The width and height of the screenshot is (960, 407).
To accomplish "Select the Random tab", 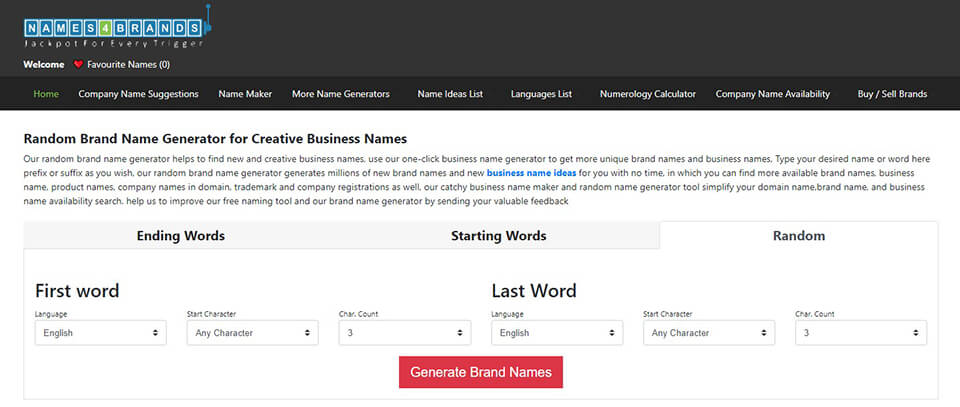I will click(x=798, y=236).
